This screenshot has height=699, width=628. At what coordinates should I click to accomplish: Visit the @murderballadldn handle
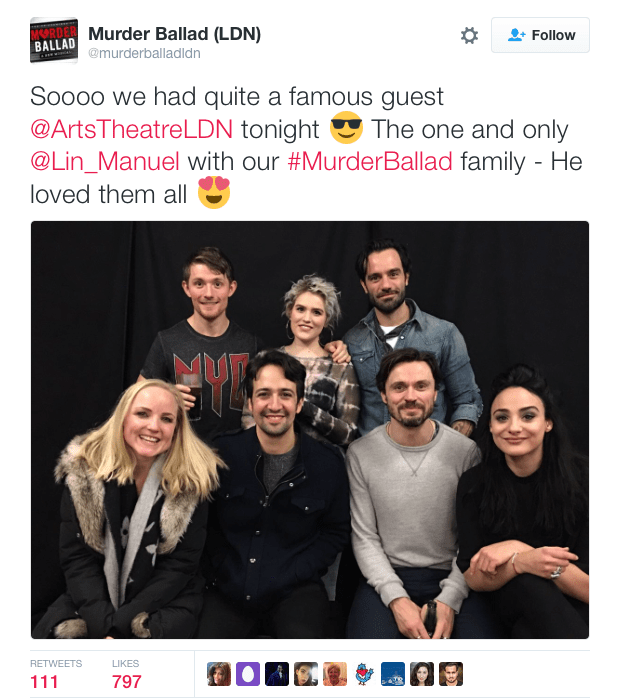pyautogui.click(x=144, y=53)
